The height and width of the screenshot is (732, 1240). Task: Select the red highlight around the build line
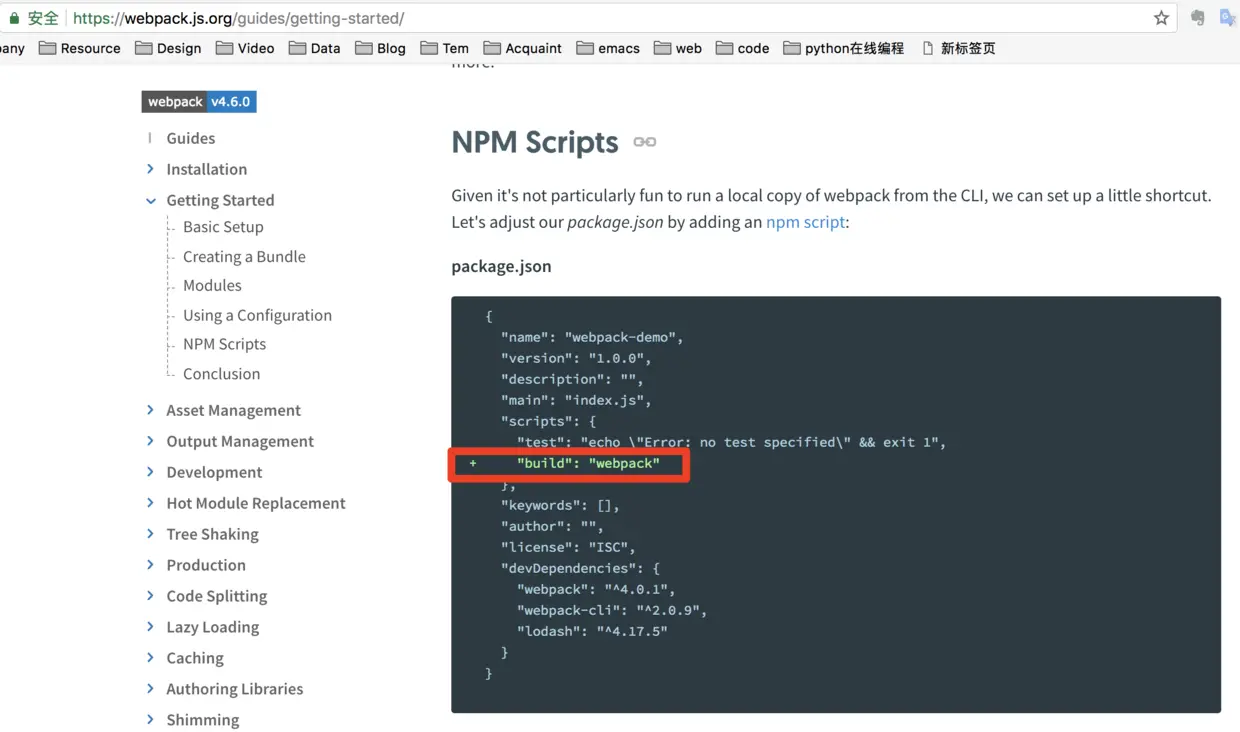[568, 463]
